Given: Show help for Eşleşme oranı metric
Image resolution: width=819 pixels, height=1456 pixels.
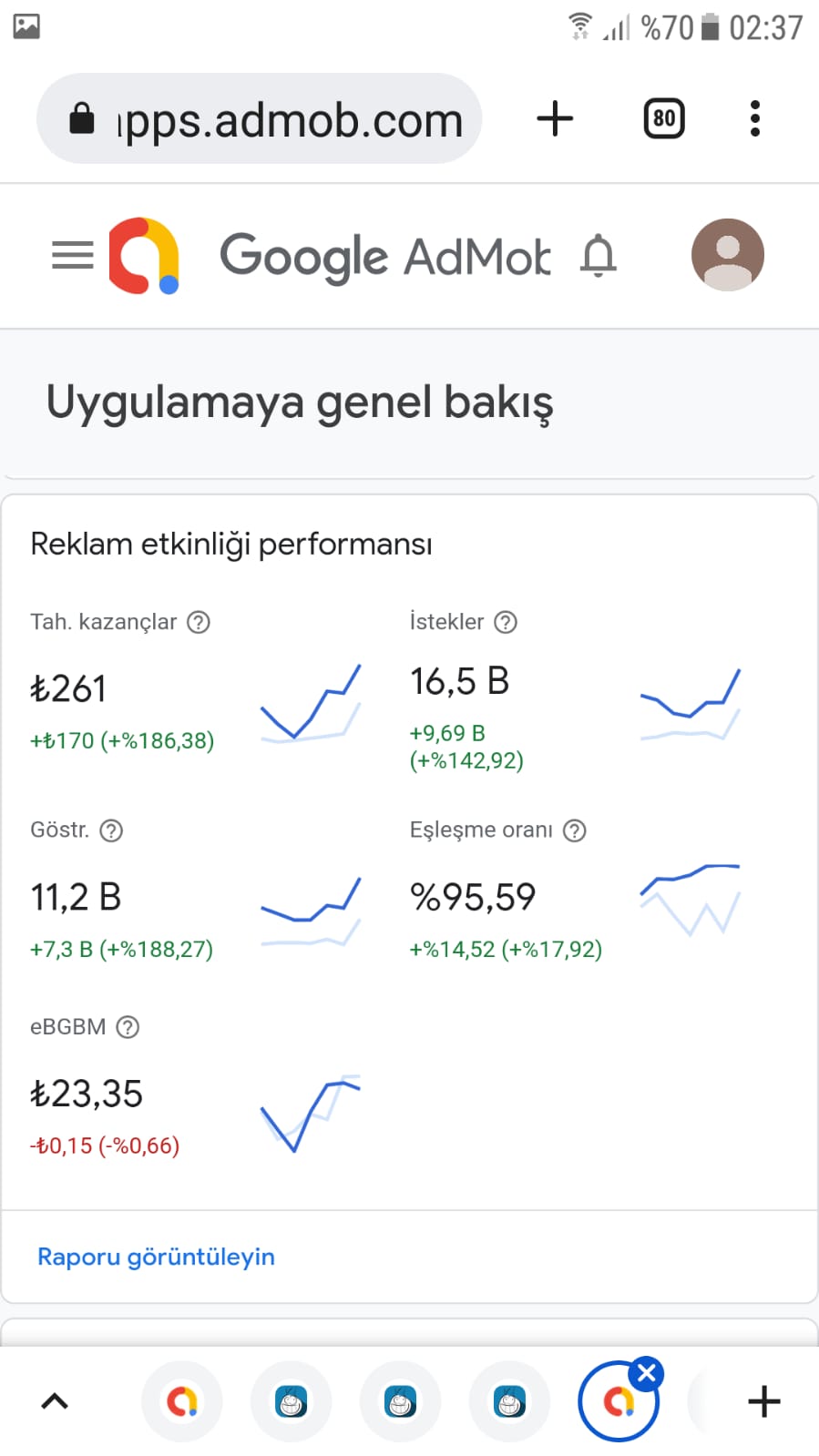Looking at the screenshot, I should click(x=574, y=830).
